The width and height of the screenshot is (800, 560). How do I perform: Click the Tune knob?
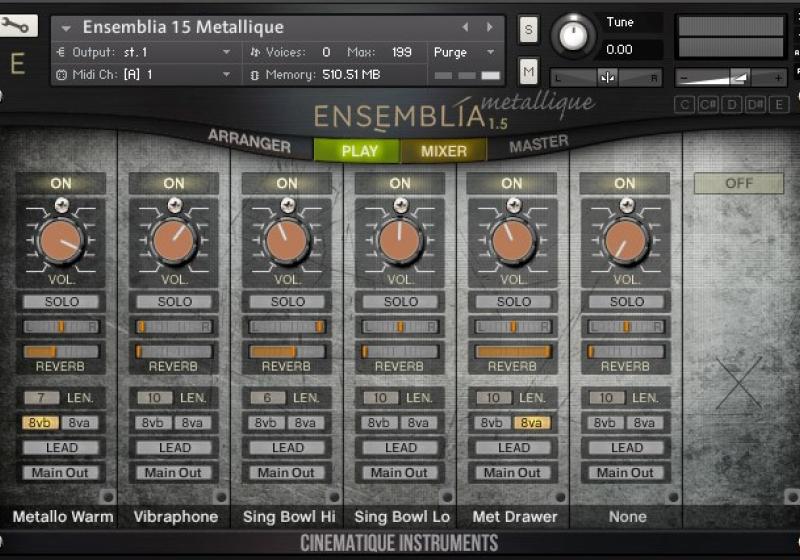pos(573,36)
